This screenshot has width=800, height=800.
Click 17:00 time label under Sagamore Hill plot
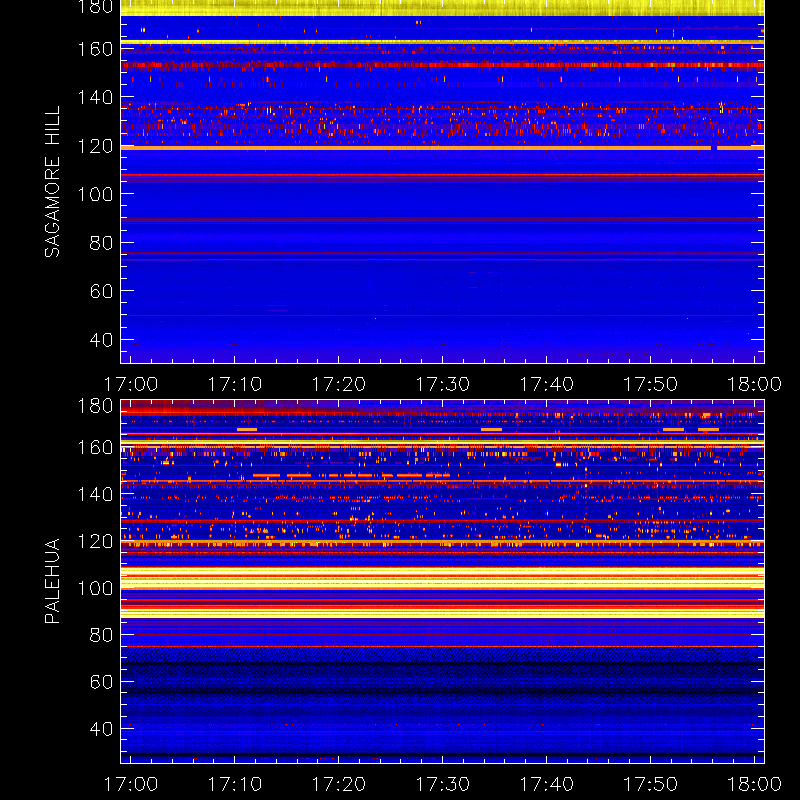click(x=131, y=384)
